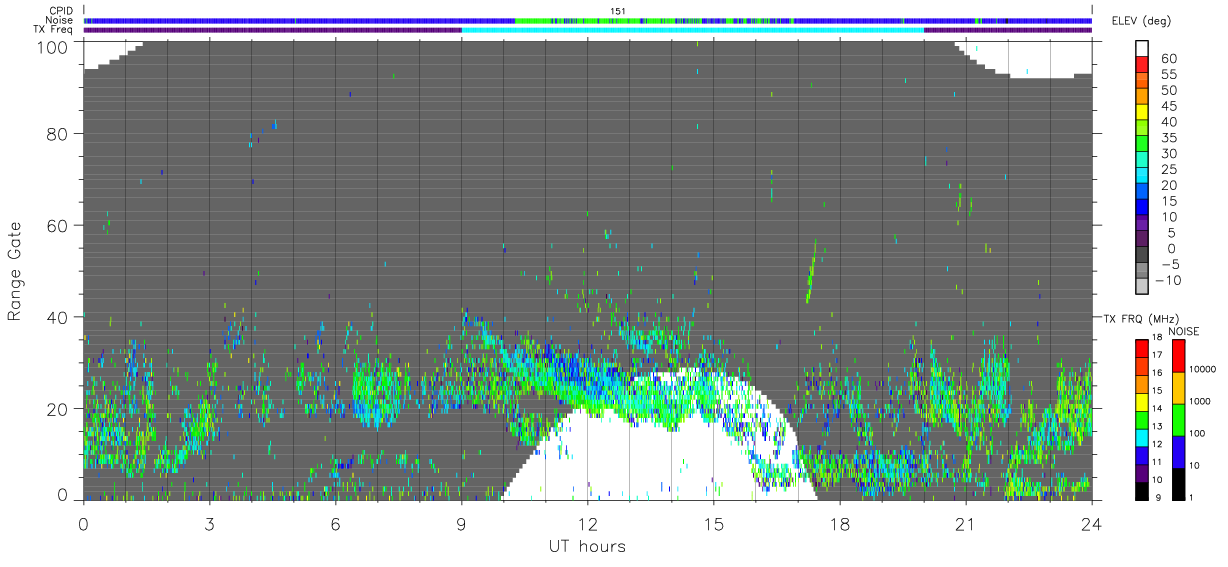The width and height of the screenshot is (1228, 567).
Task: Click the 'CPID' label
Action: pyautogui.click(x=62, y=11)
